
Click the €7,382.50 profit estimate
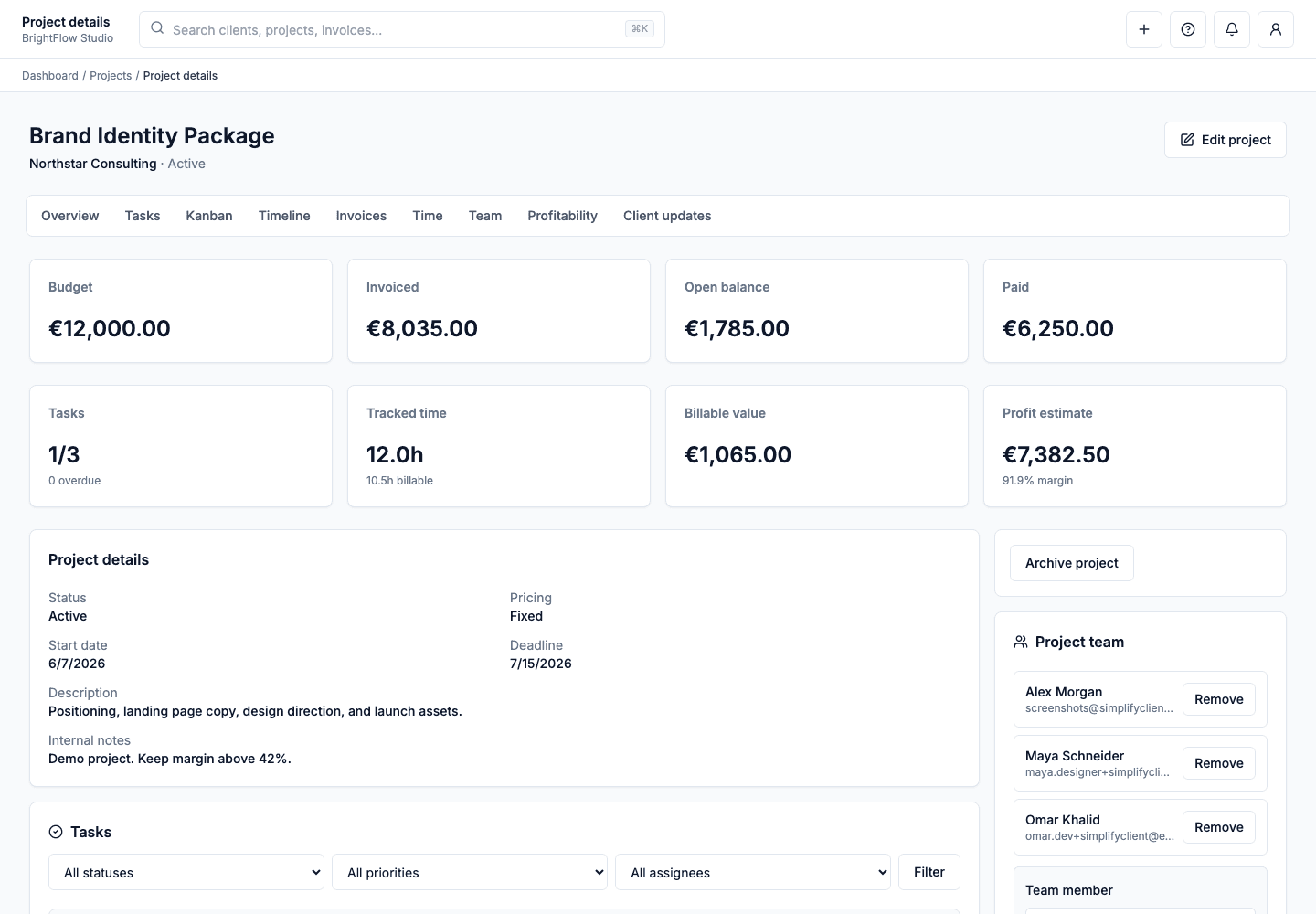(1056, 454)
